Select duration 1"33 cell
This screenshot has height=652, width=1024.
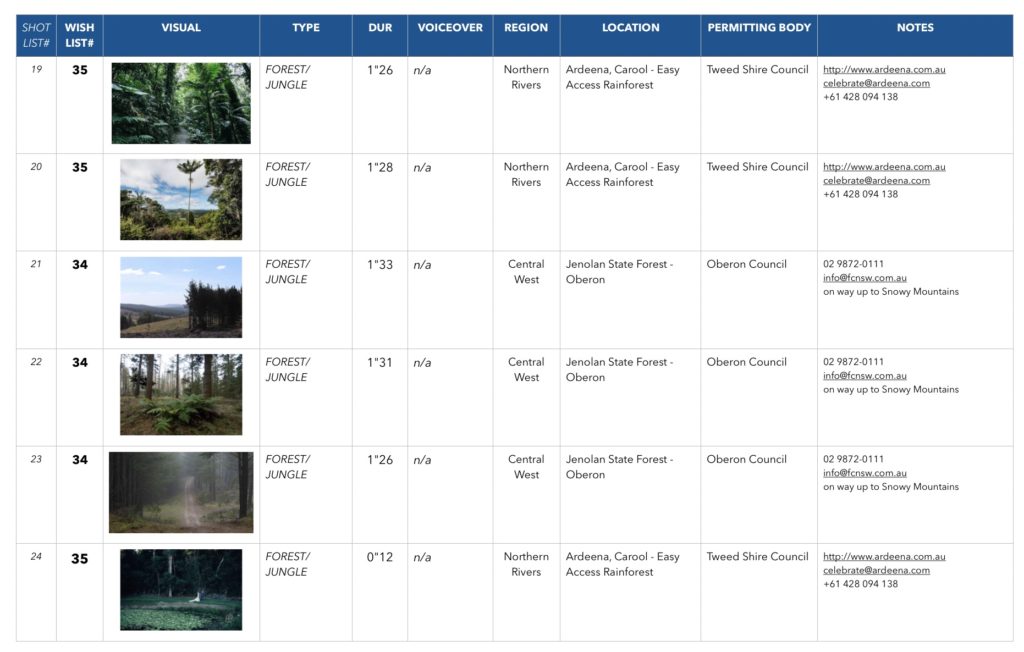(380, 300)
